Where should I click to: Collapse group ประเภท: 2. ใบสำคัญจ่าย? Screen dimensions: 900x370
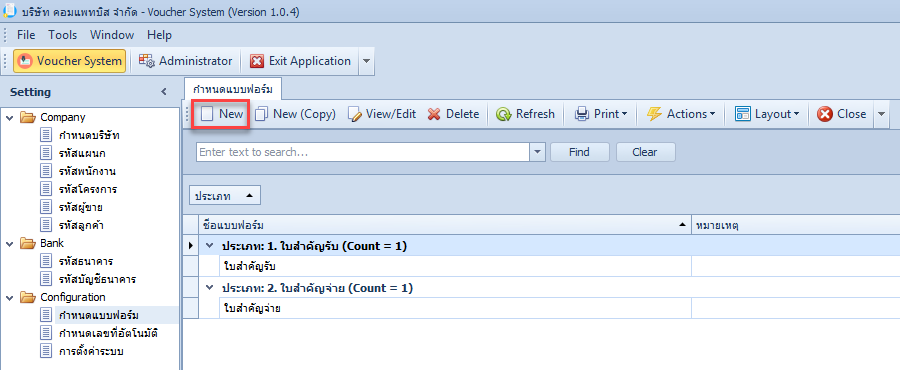tap(210, 288)
